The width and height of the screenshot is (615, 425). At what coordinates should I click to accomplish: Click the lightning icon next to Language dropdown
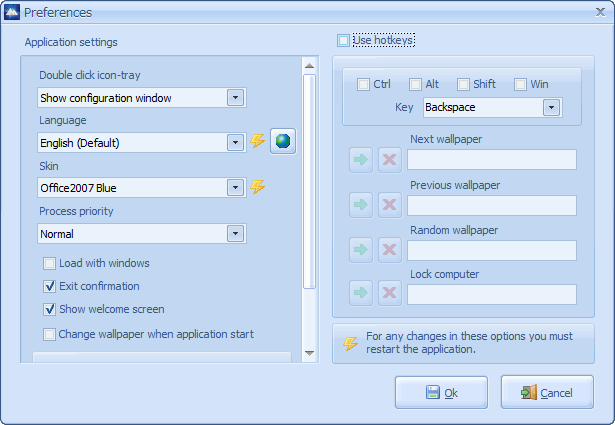257,141
